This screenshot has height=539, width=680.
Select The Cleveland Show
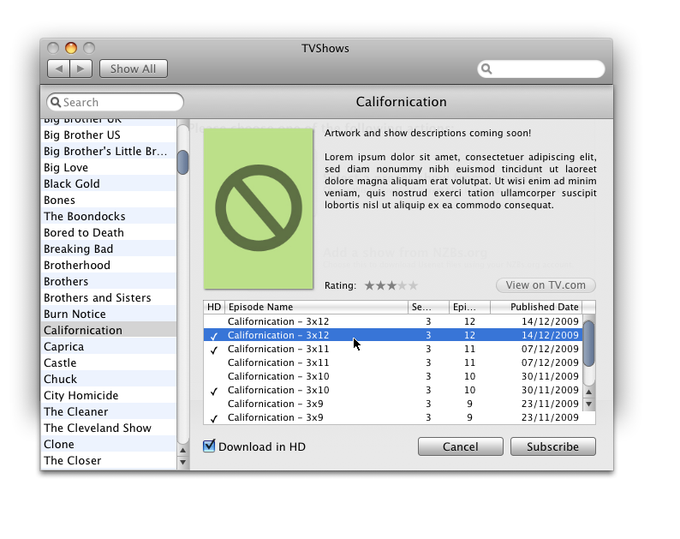[x=109, y=428]
